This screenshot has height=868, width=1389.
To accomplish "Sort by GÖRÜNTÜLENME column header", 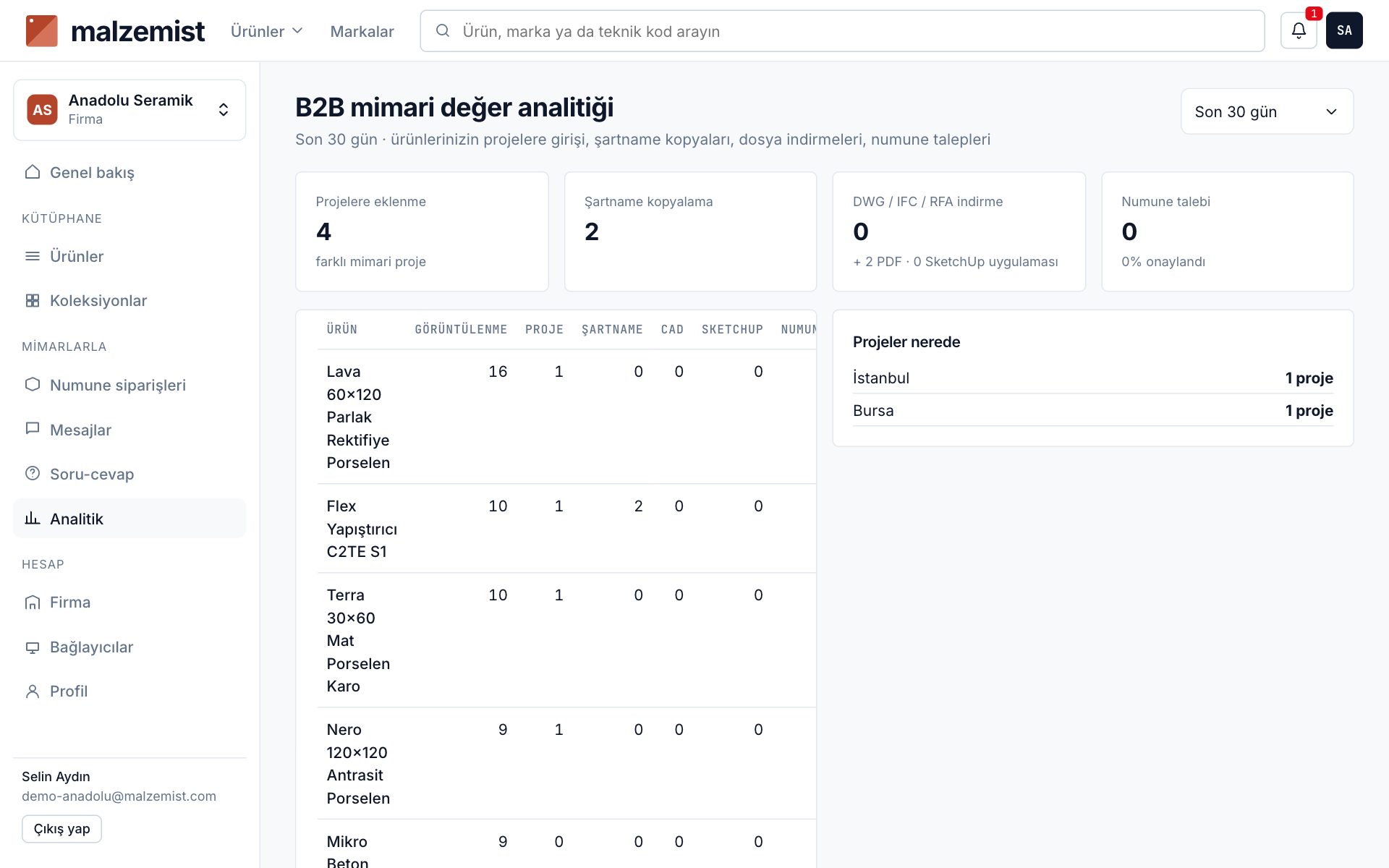I will coord(461,329).
